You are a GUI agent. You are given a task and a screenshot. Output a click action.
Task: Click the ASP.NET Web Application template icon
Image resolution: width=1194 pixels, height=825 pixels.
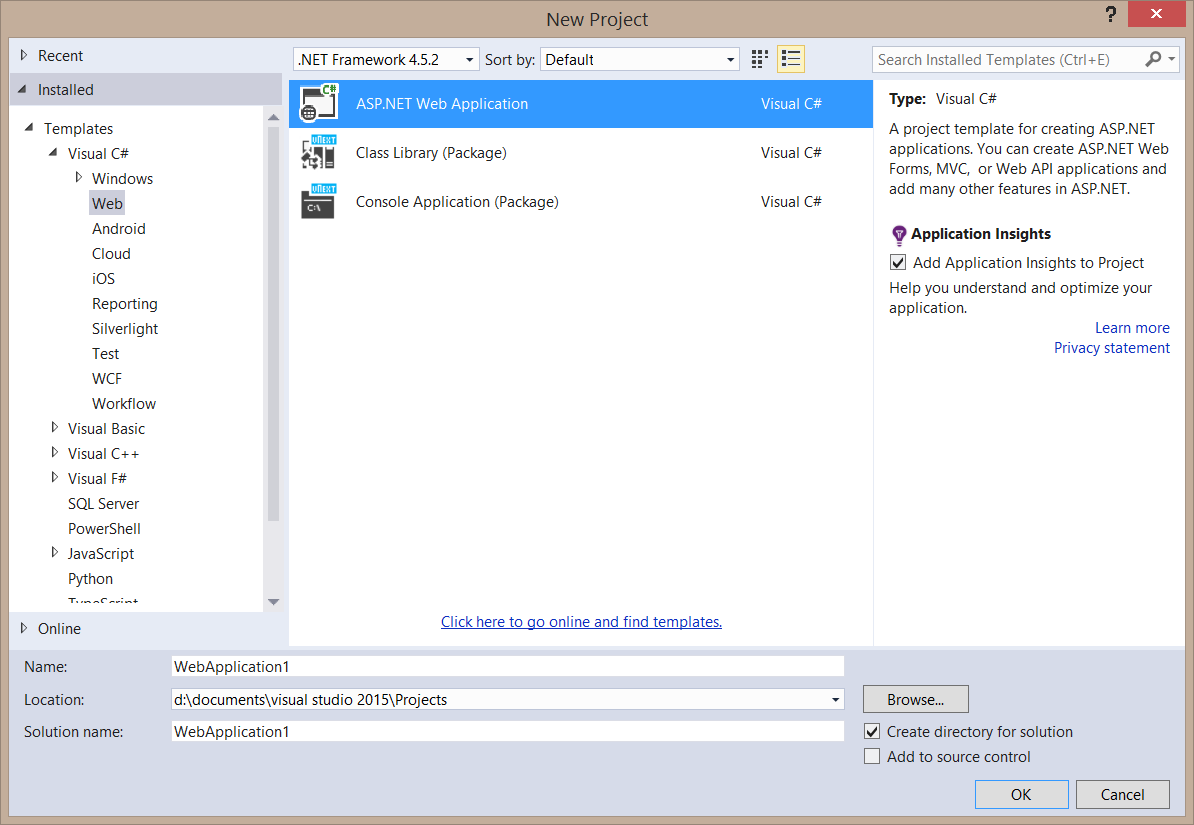point(318,104)
